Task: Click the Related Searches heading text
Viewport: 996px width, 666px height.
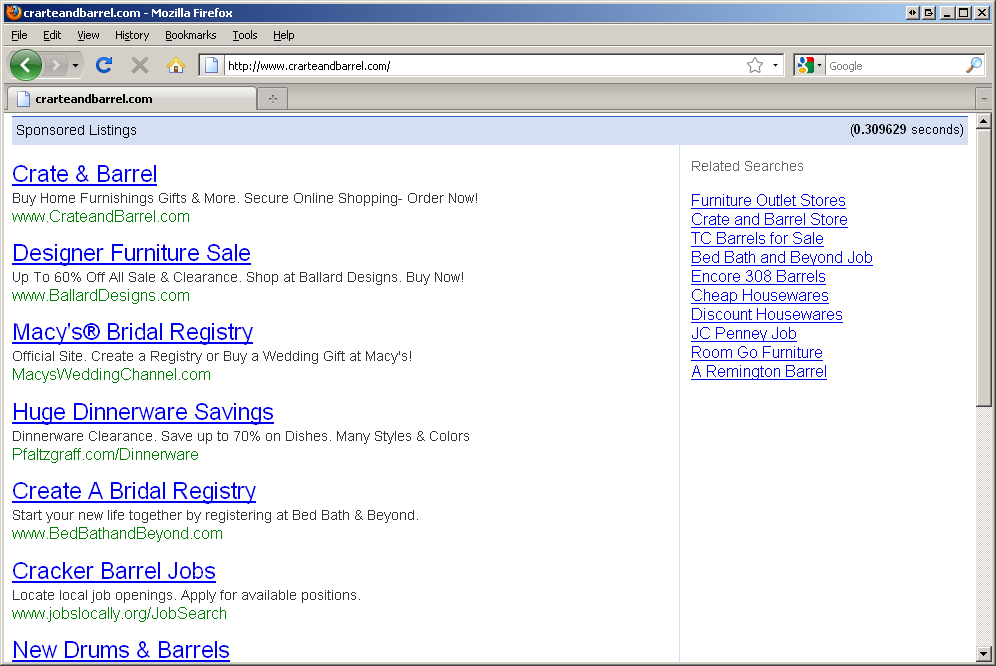Action: point(747,166)
